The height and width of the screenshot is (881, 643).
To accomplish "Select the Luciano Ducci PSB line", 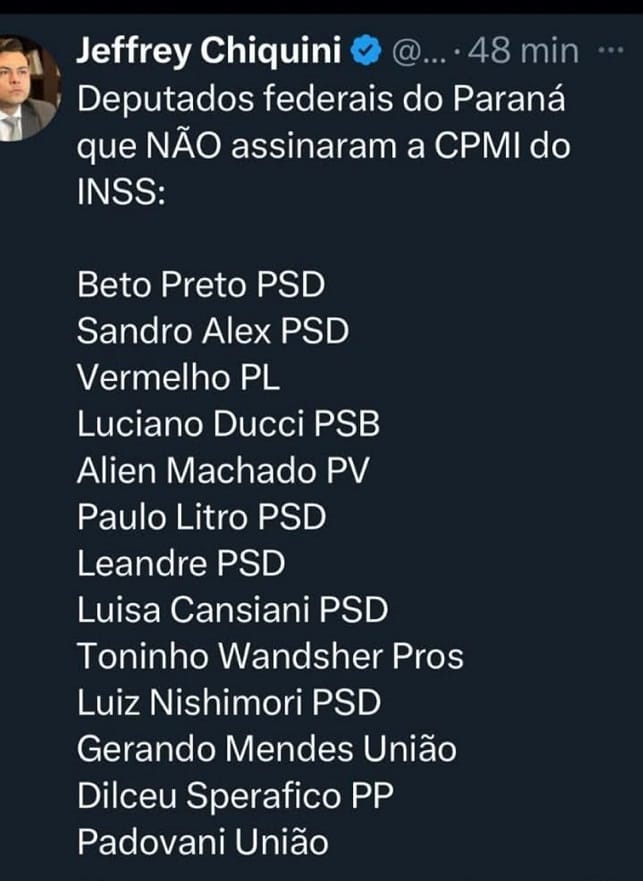I will pyautogui.click(x=228, y=424).
